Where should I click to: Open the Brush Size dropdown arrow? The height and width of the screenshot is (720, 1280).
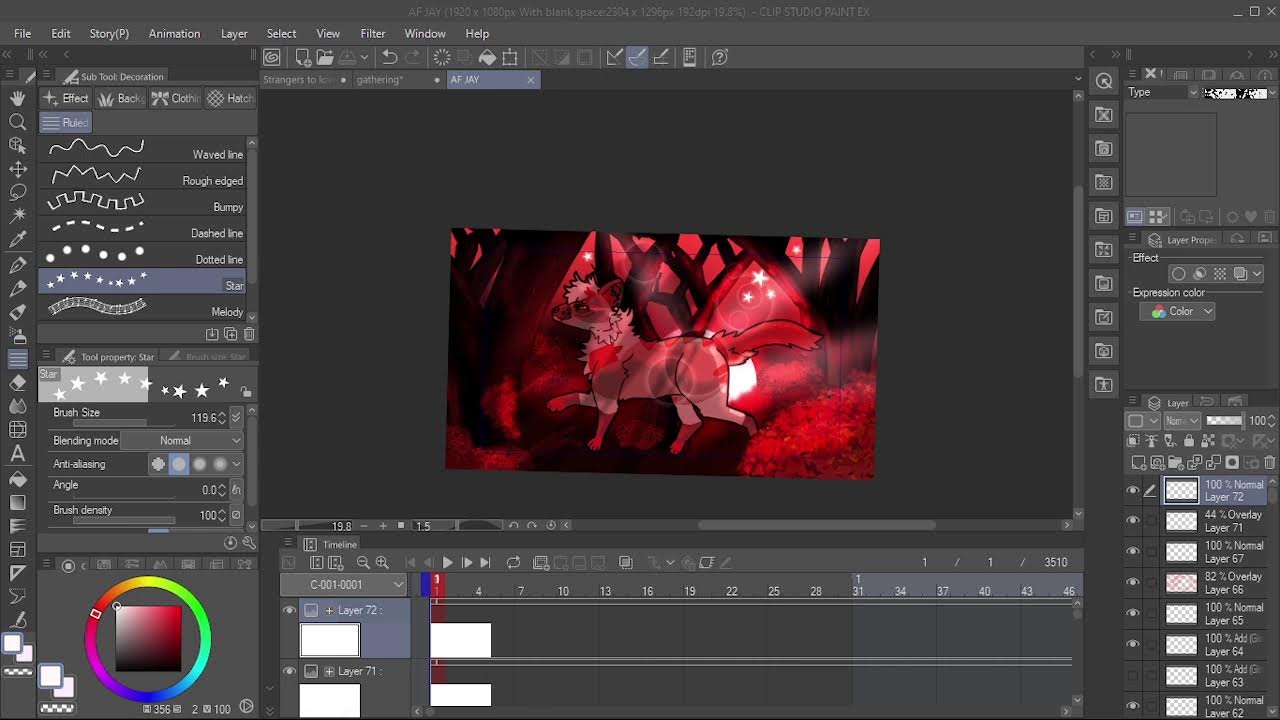pos(236,417)
